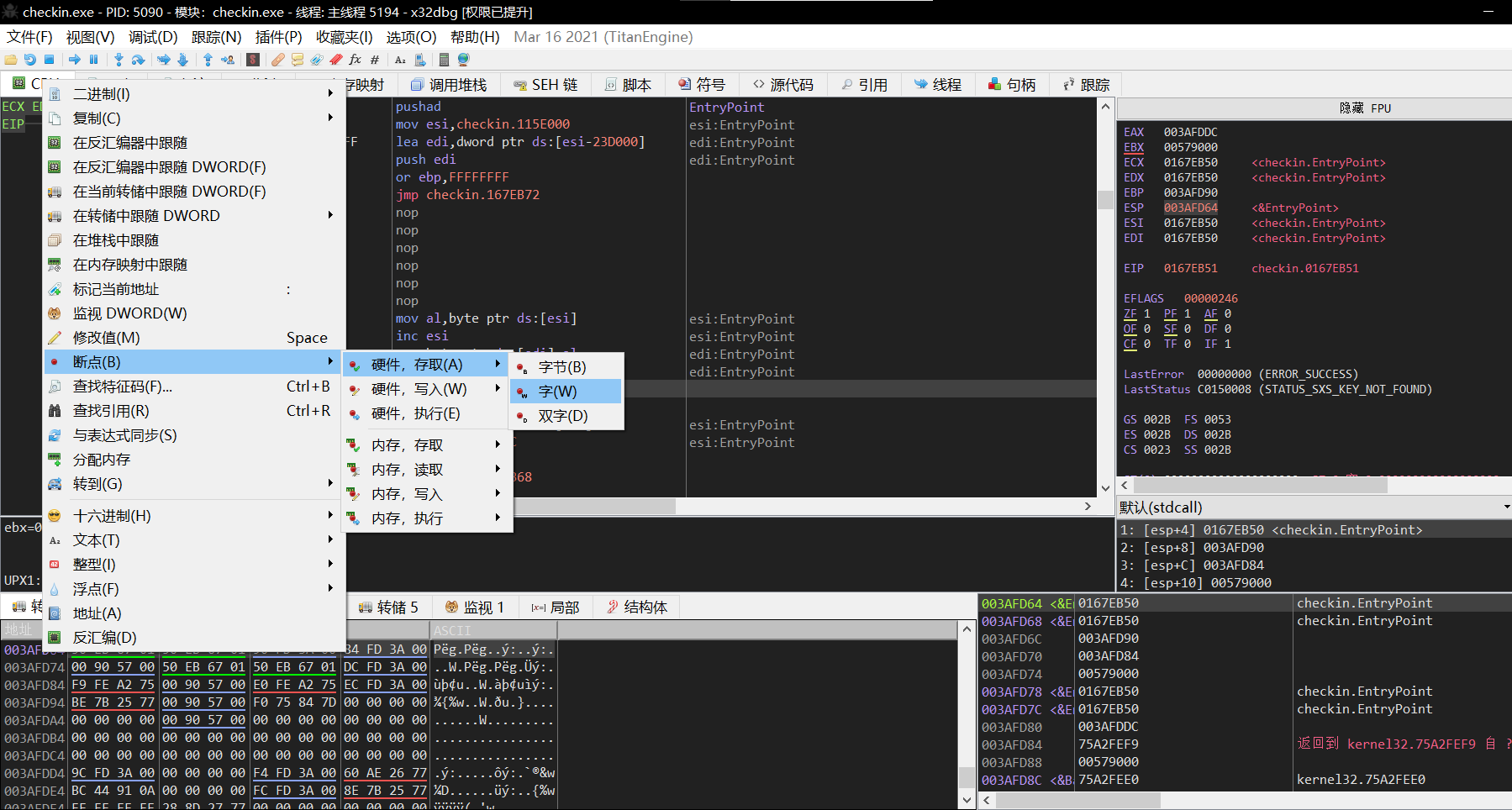Expand the 硬件，写入(W) submenu
1512x810 pixels.
425,388
